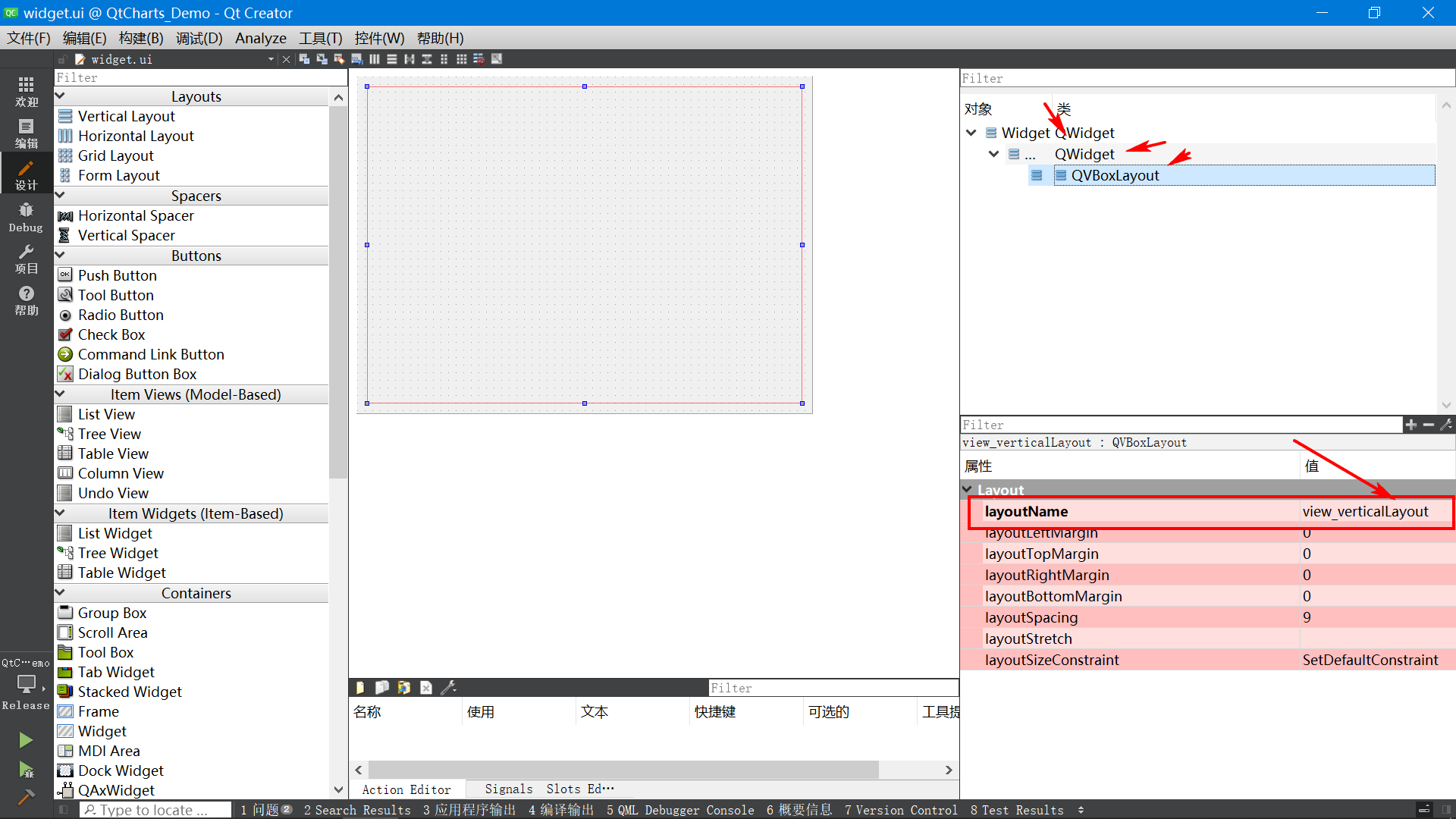Click the Adjust Size toolbar icon

pyautogui.click(x=497, y=59)
